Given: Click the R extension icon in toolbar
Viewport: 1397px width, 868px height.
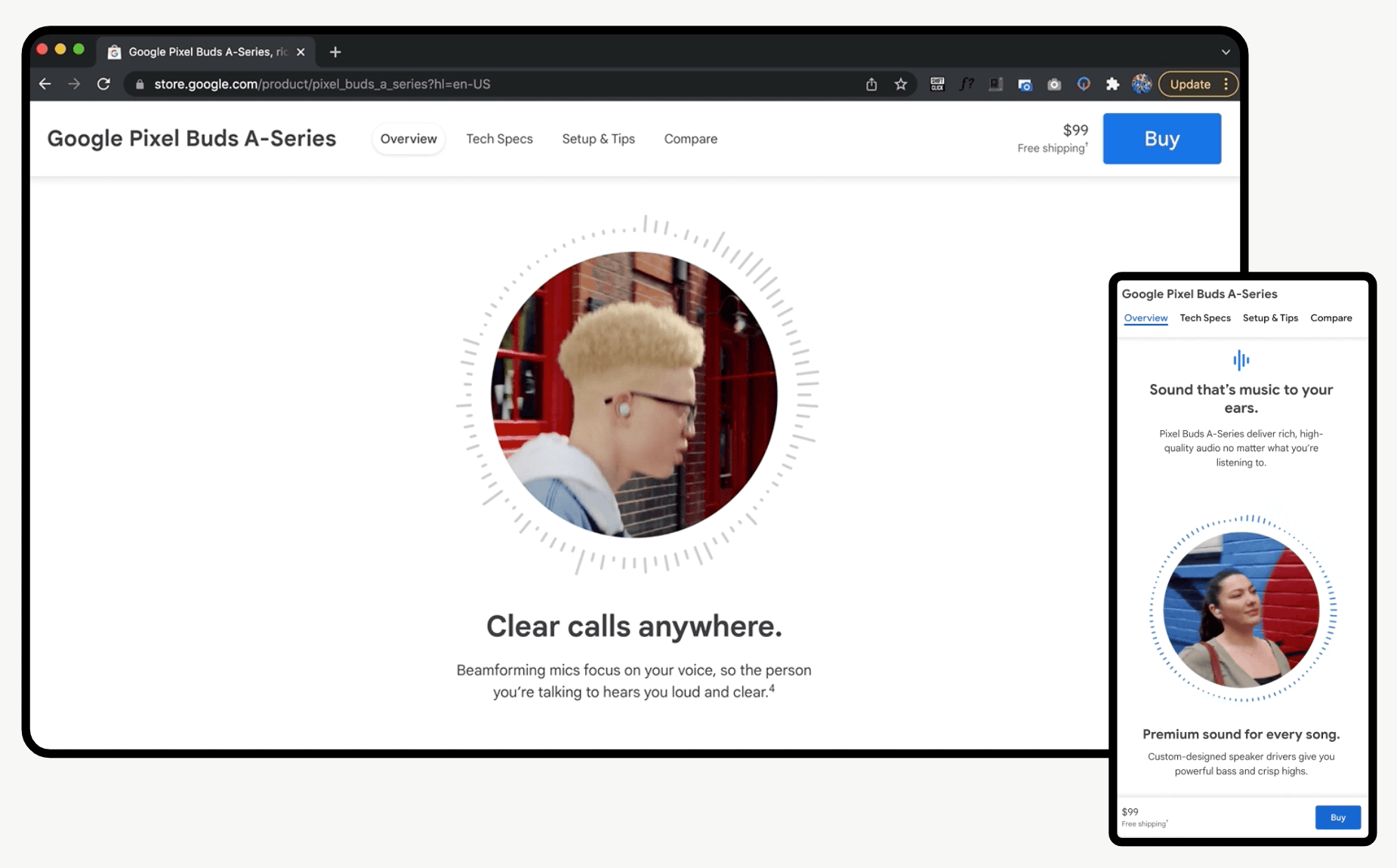Looking at the screenshot, I should (x=996, y=84).
